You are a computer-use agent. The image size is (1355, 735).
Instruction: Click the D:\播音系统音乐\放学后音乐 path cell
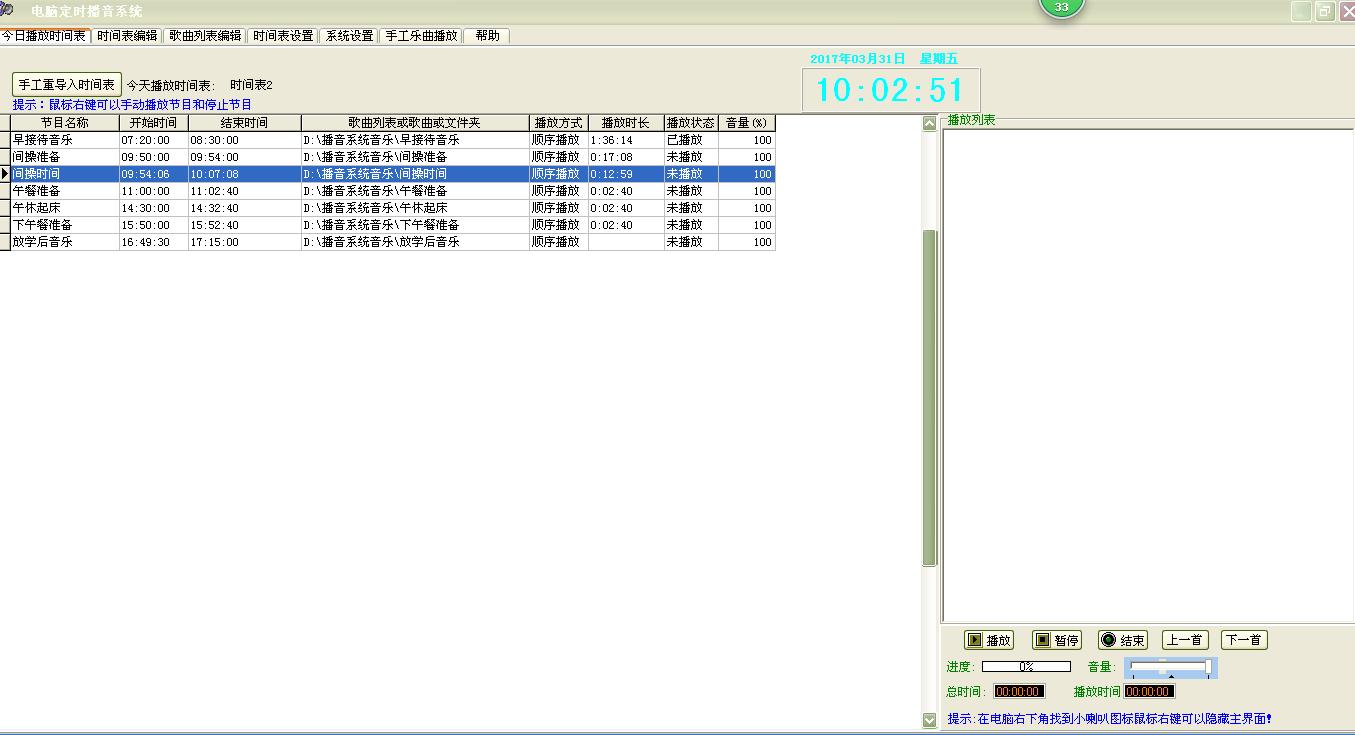[415, 242]
